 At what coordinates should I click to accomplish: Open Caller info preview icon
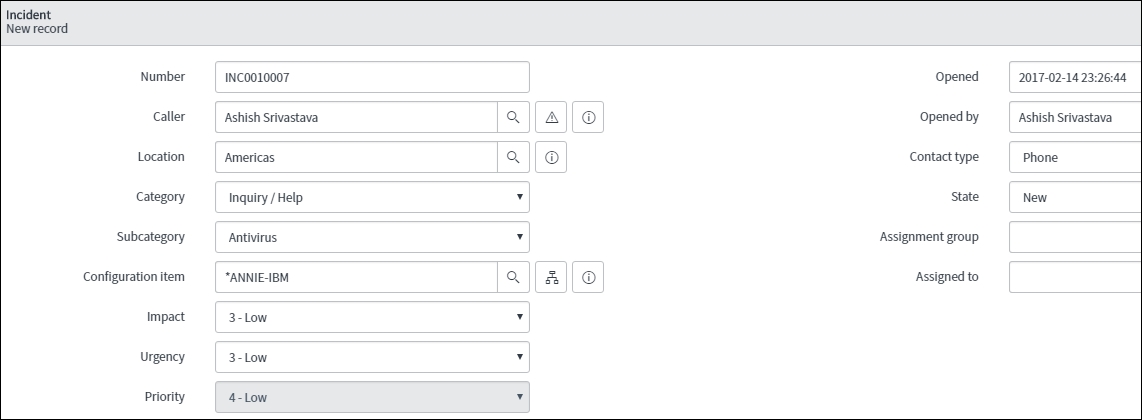pos(588,117)
